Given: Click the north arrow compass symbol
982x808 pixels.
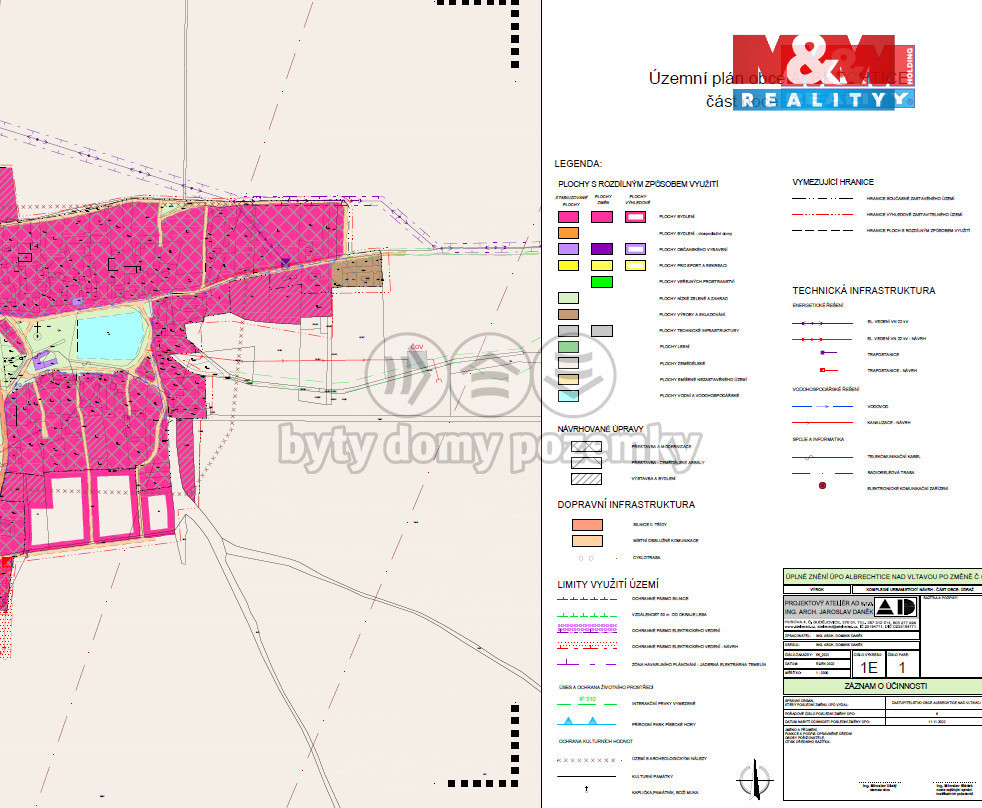Looking at the screenshot, I should pyautogui.click(x=755, y=778).
